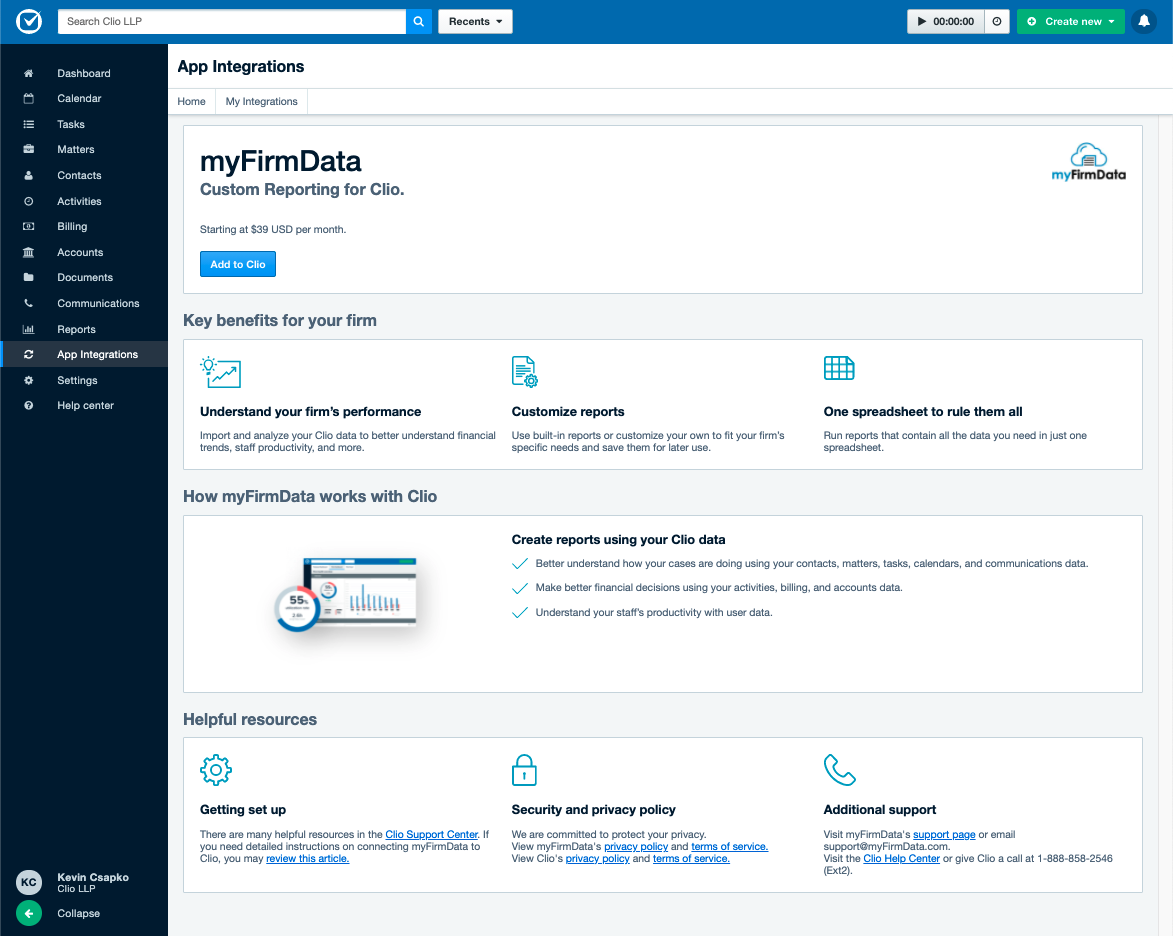Click the Kevin Csapko user name
Viewport: 1173px width, 936px height.
click(93, 877)
